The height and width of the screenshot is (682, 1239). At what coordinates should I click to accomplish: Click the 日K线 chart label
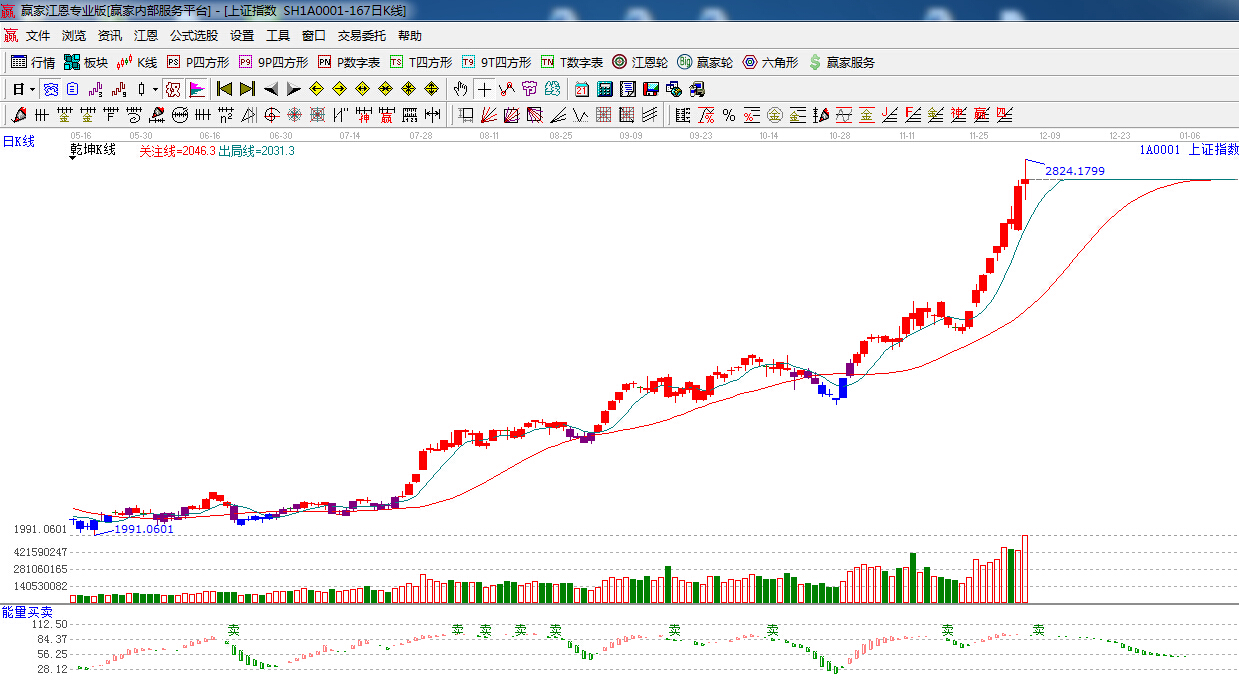(18, 142)
